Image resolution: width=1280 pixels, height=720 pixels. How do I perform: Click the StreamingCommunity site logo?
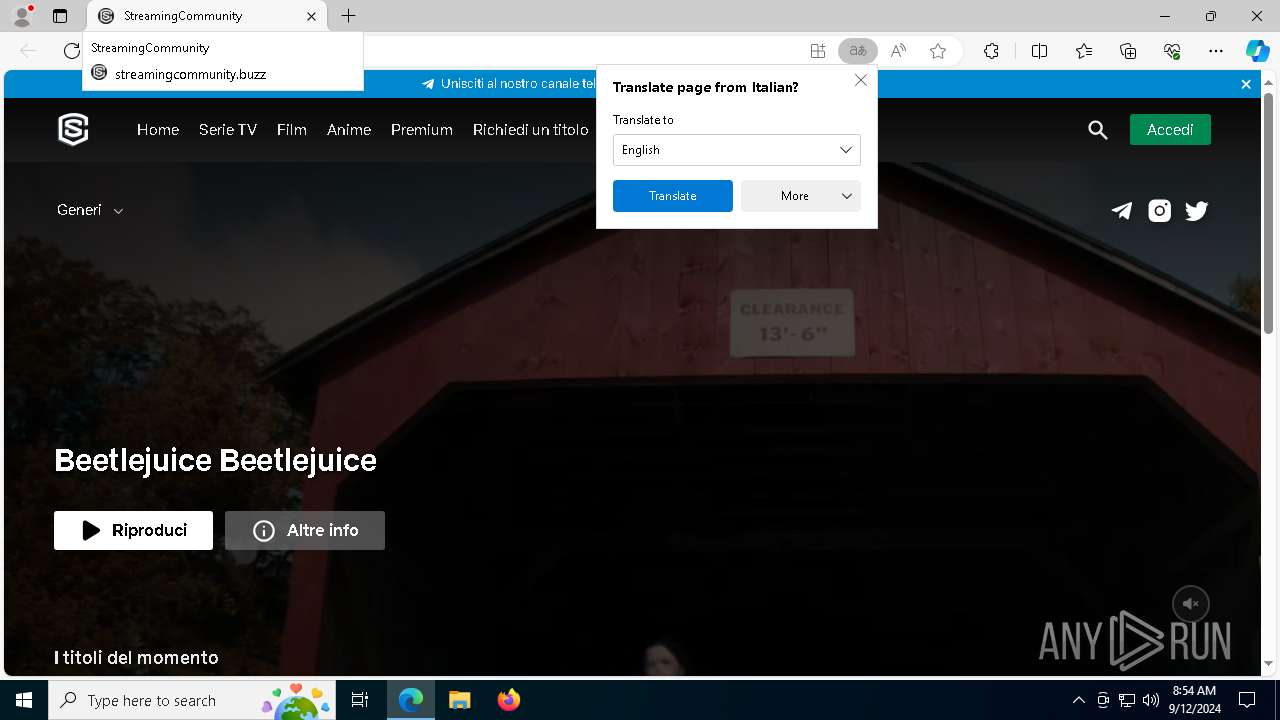tap(73, 129)
